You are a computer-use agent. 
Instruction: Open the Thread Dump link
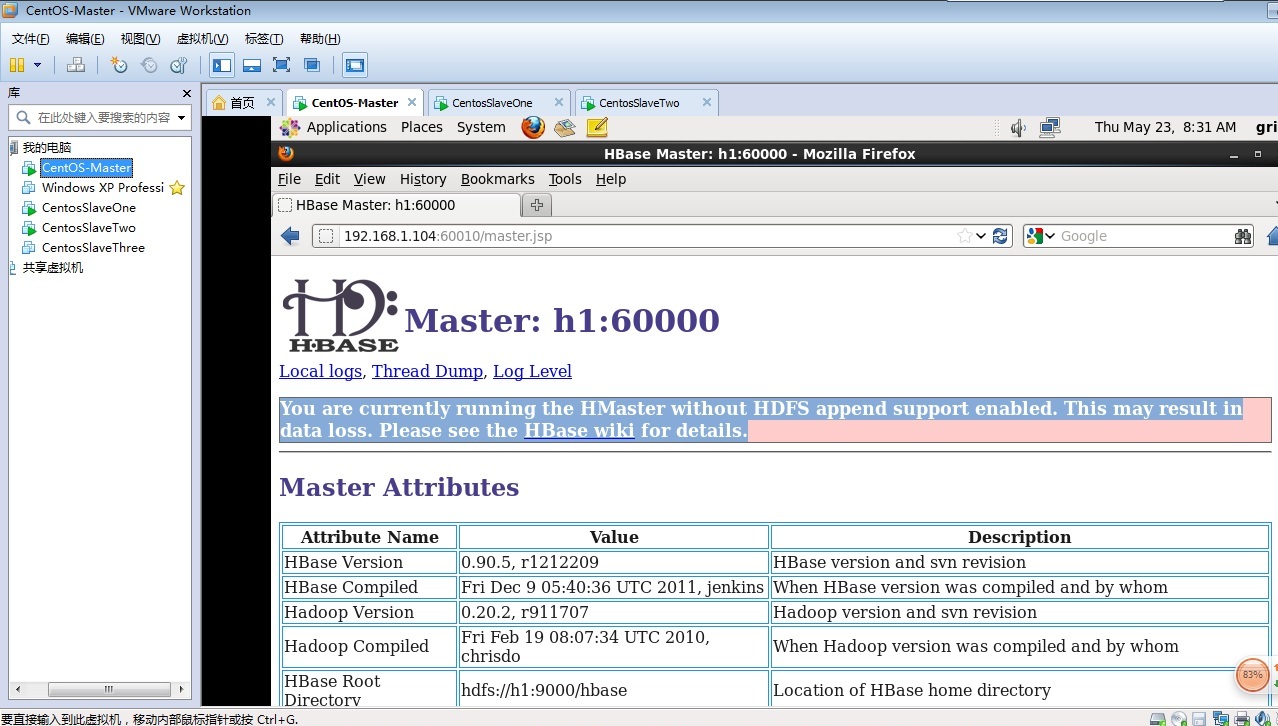pyautogui.click(x=427, y=371)
